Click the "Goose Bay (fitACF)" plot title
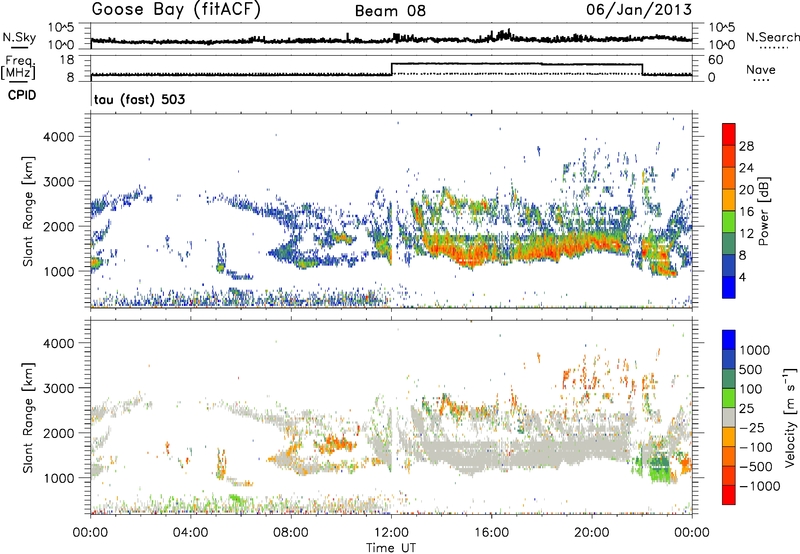The width and height of the screenshot is (800, 554). coord(176,10)
